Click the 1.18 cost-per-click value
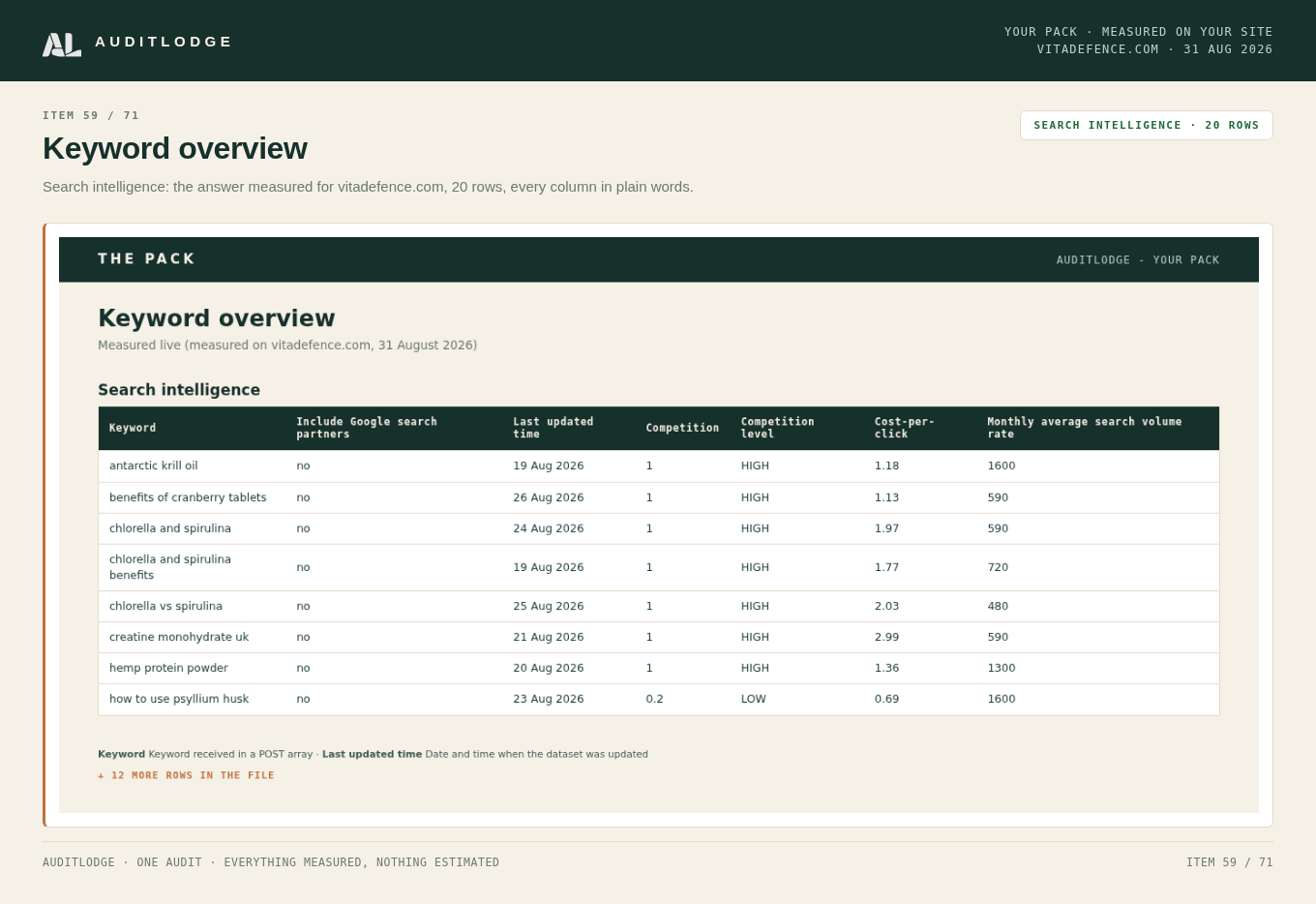The width and height of the screenshot is (1316, 904). click(887, 466)
